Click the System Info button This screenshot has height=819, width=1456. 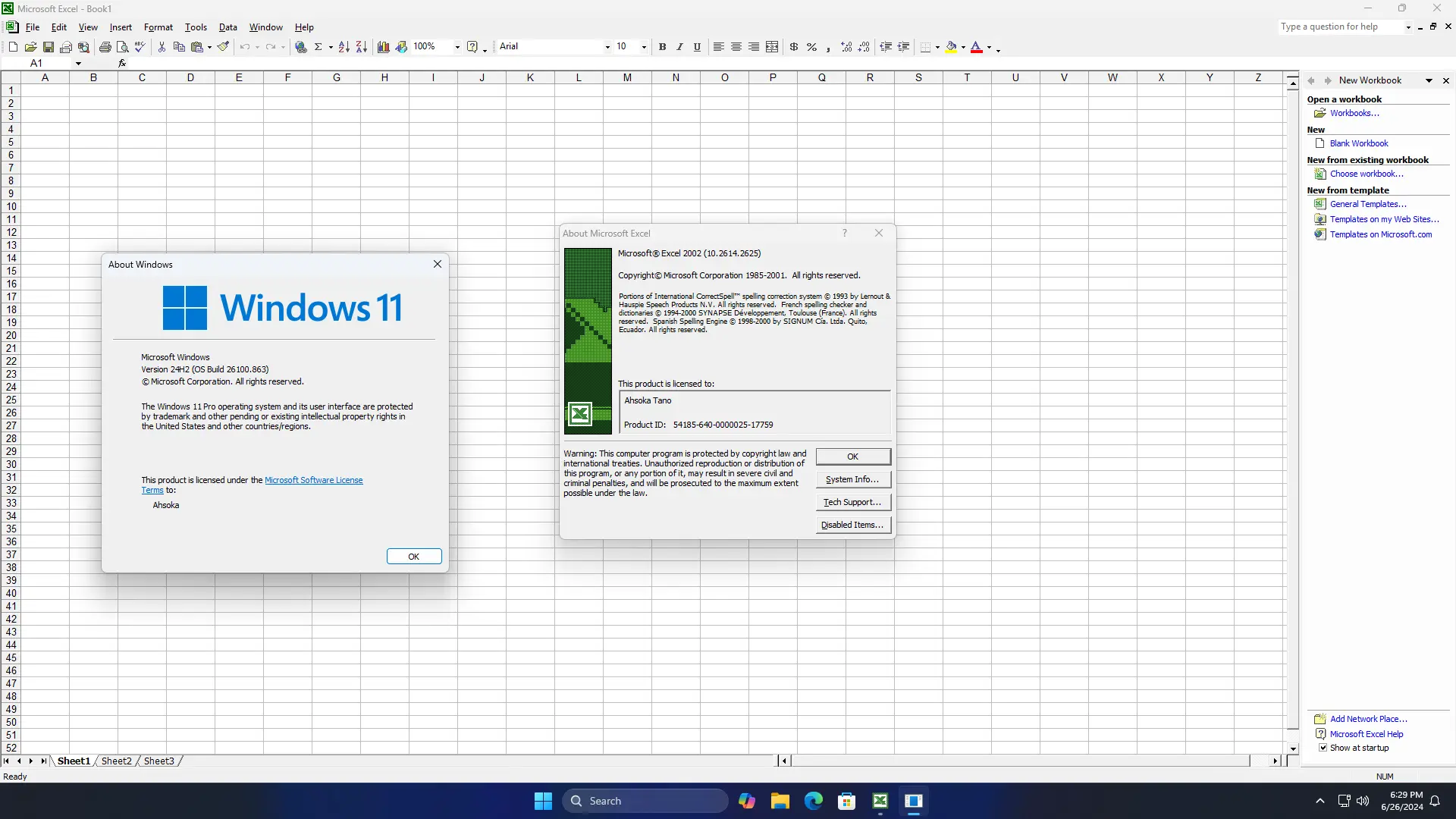pos(853,479)
